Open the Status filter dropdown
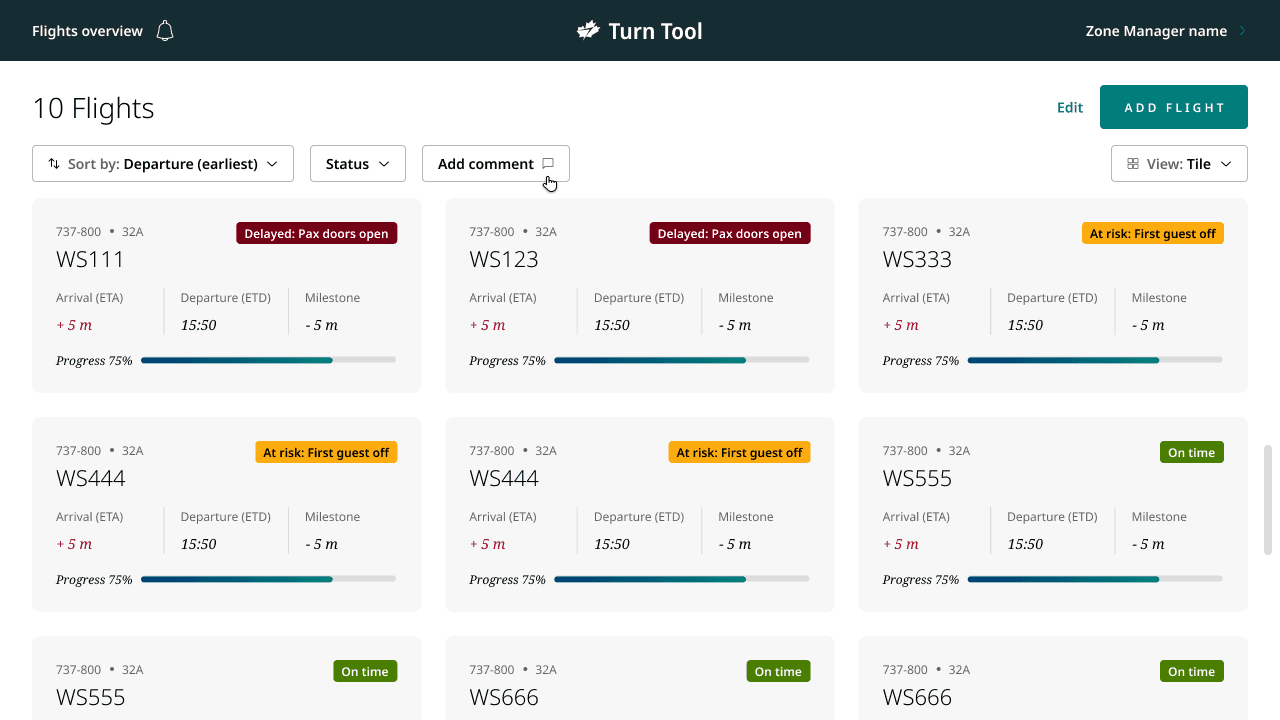This screenshot has height=720, width=1280. 358,164
